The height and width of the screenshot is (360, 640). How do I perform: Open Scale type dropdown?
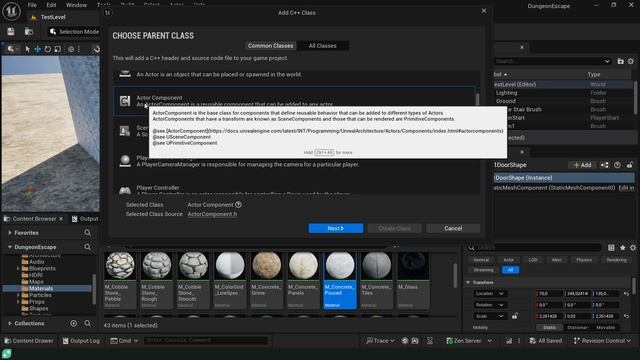[490, 316]
